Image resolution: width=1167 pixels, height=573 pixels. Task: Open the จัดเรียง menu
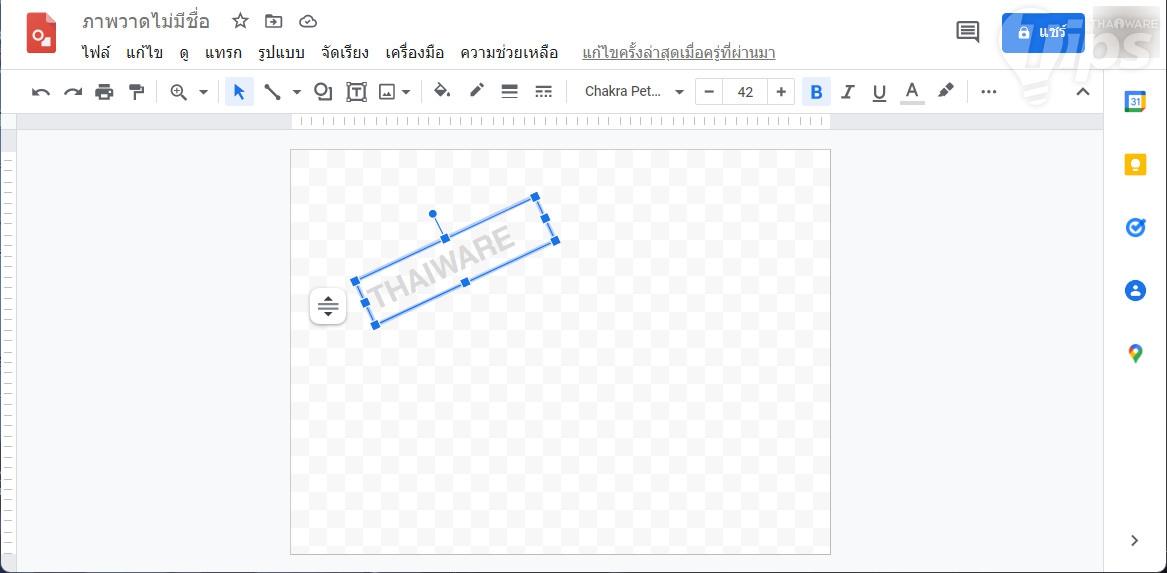pyautogui.click(x=345, y=53)
